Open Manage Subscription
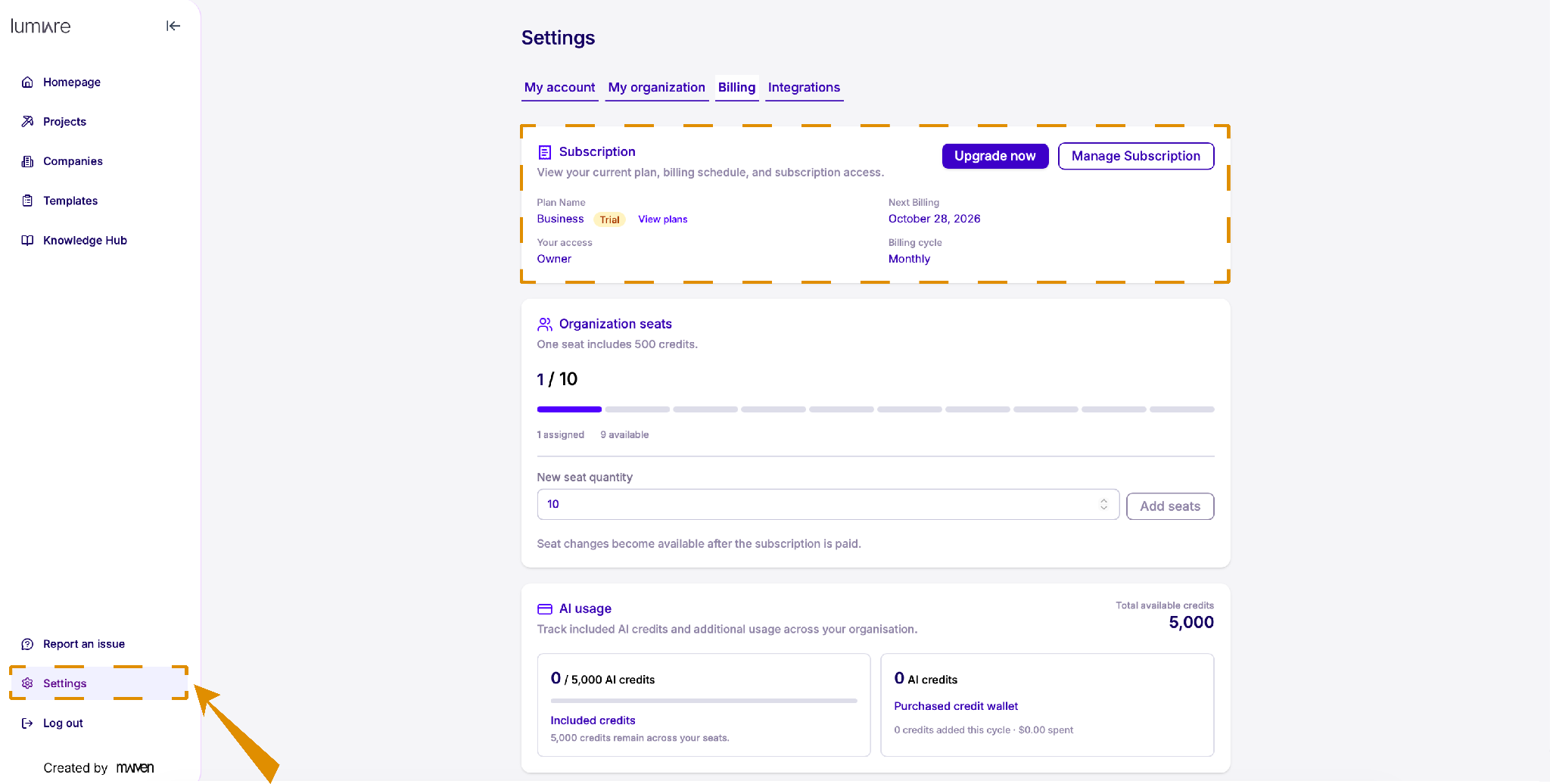The height and width of the screenshot is (784, 1550). (1135, 156)
